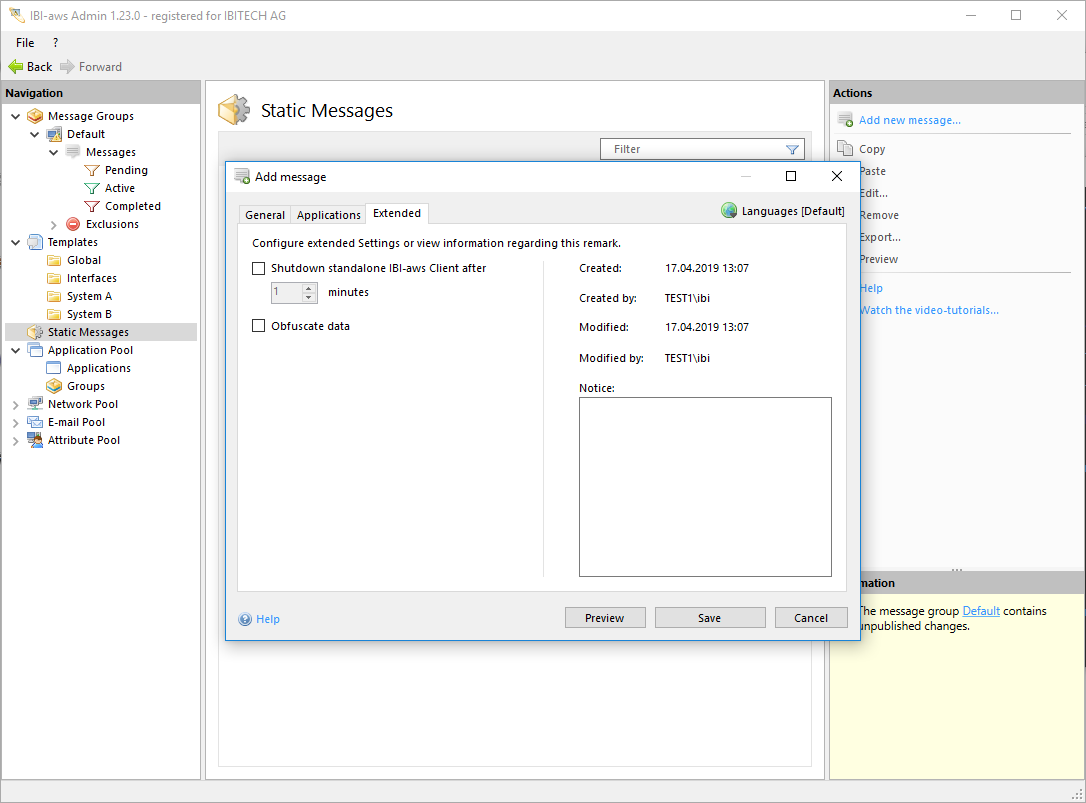Click the Save button
The width and height of the screenshot is (1086, 803).
(x=709, y=618)
